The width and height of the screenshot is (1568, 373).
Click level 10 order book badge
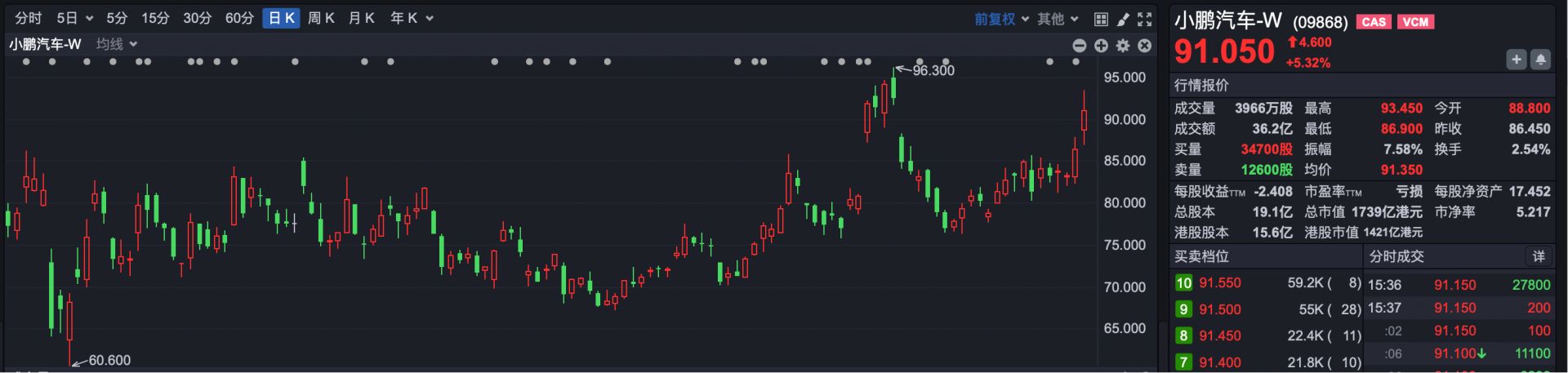pos(1183,282)
